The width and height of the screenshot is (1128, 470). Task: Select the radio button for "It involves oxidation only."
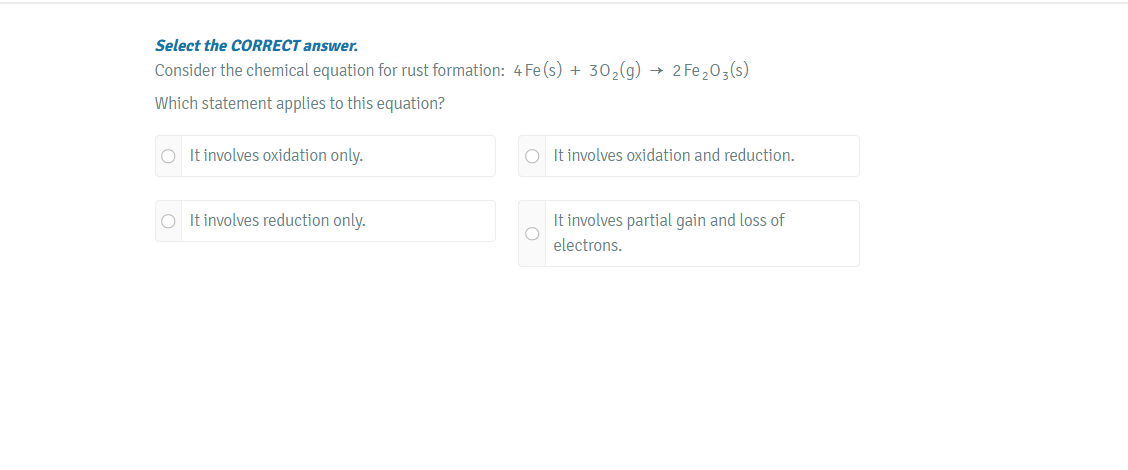[x=169, y=156]
